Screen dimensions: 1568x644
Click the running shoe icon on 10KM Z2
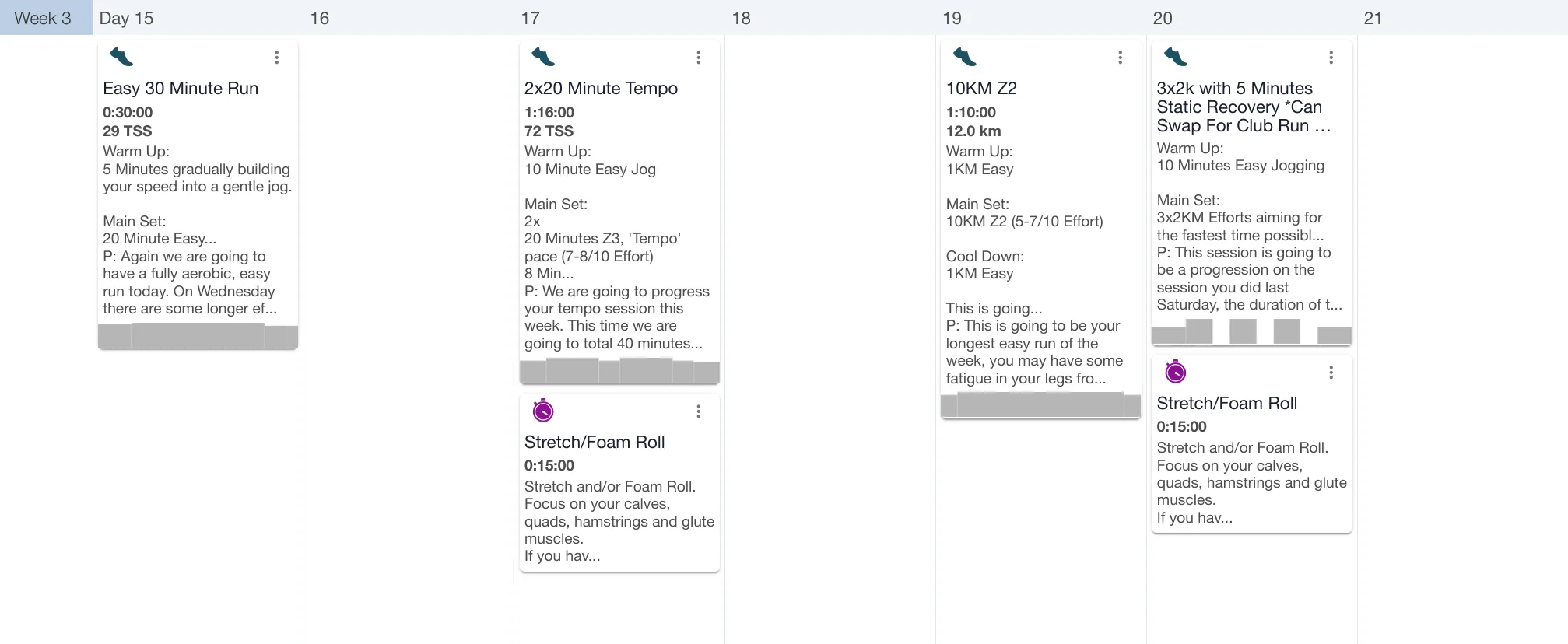click(x=964, y=57)
